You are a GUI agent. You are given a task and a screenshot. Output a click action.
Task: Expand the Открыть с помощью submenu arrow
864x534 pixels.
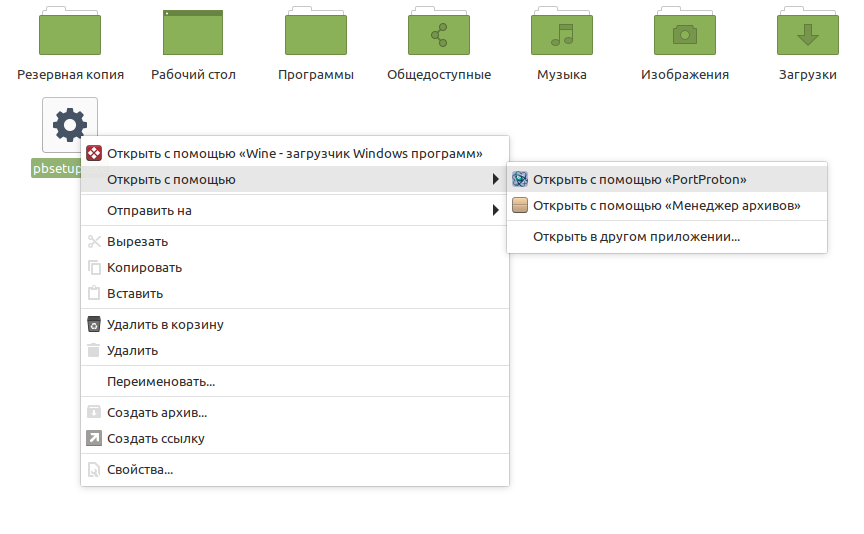(495, 179)
